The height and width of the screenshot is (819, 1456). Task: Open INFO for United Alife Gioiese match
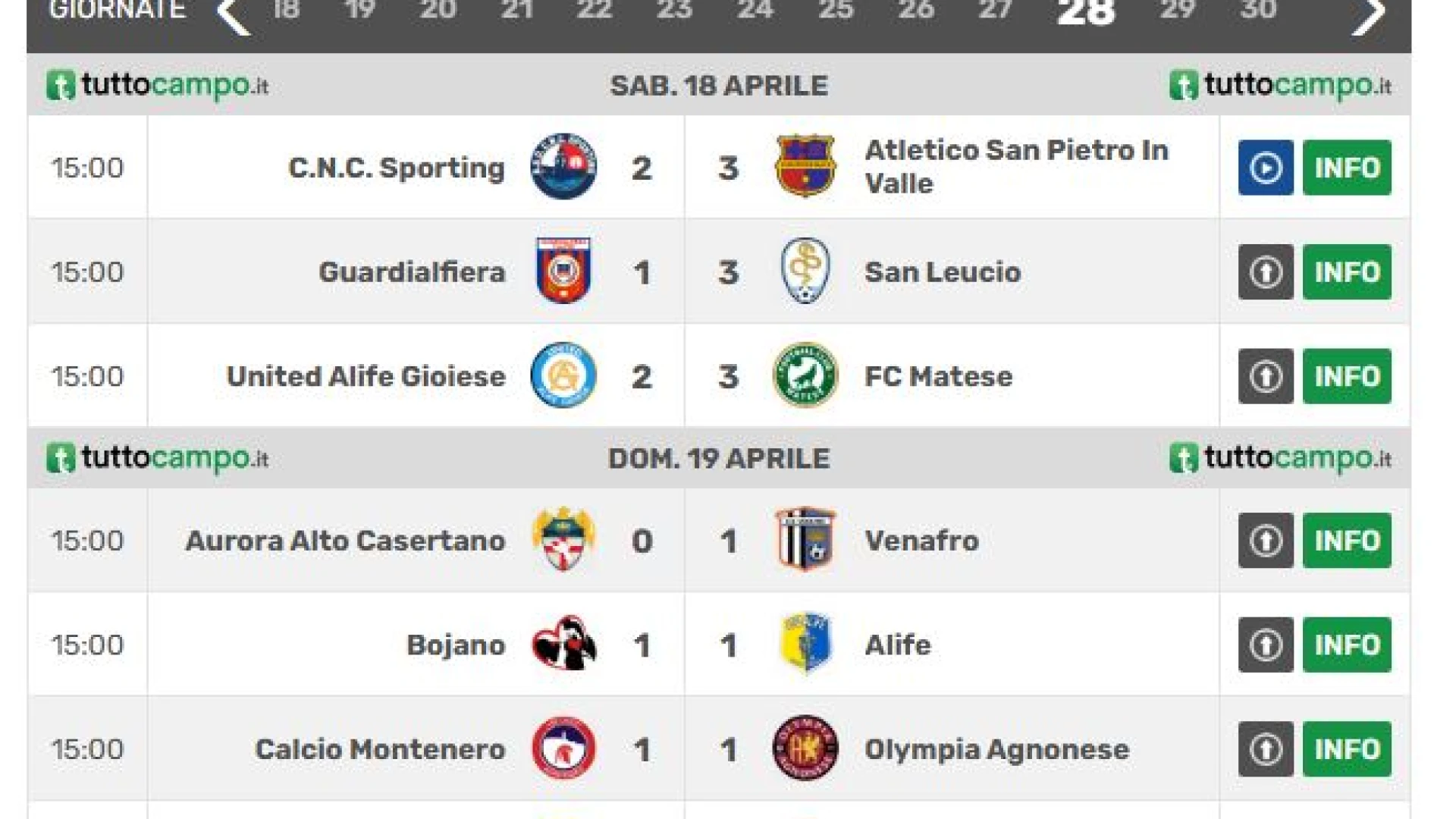pos(1347,376)
